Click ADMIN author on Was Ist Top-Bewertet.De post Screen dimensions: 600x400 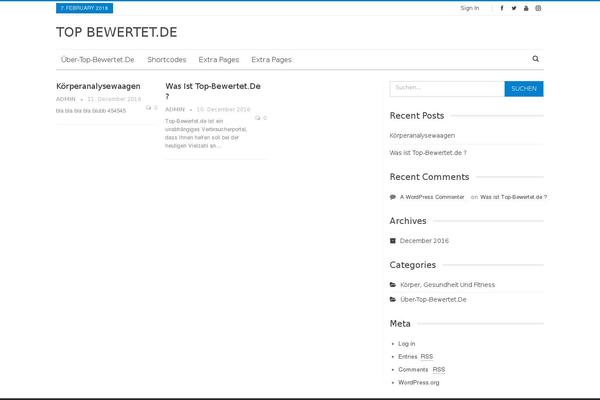tap(175, 109)
